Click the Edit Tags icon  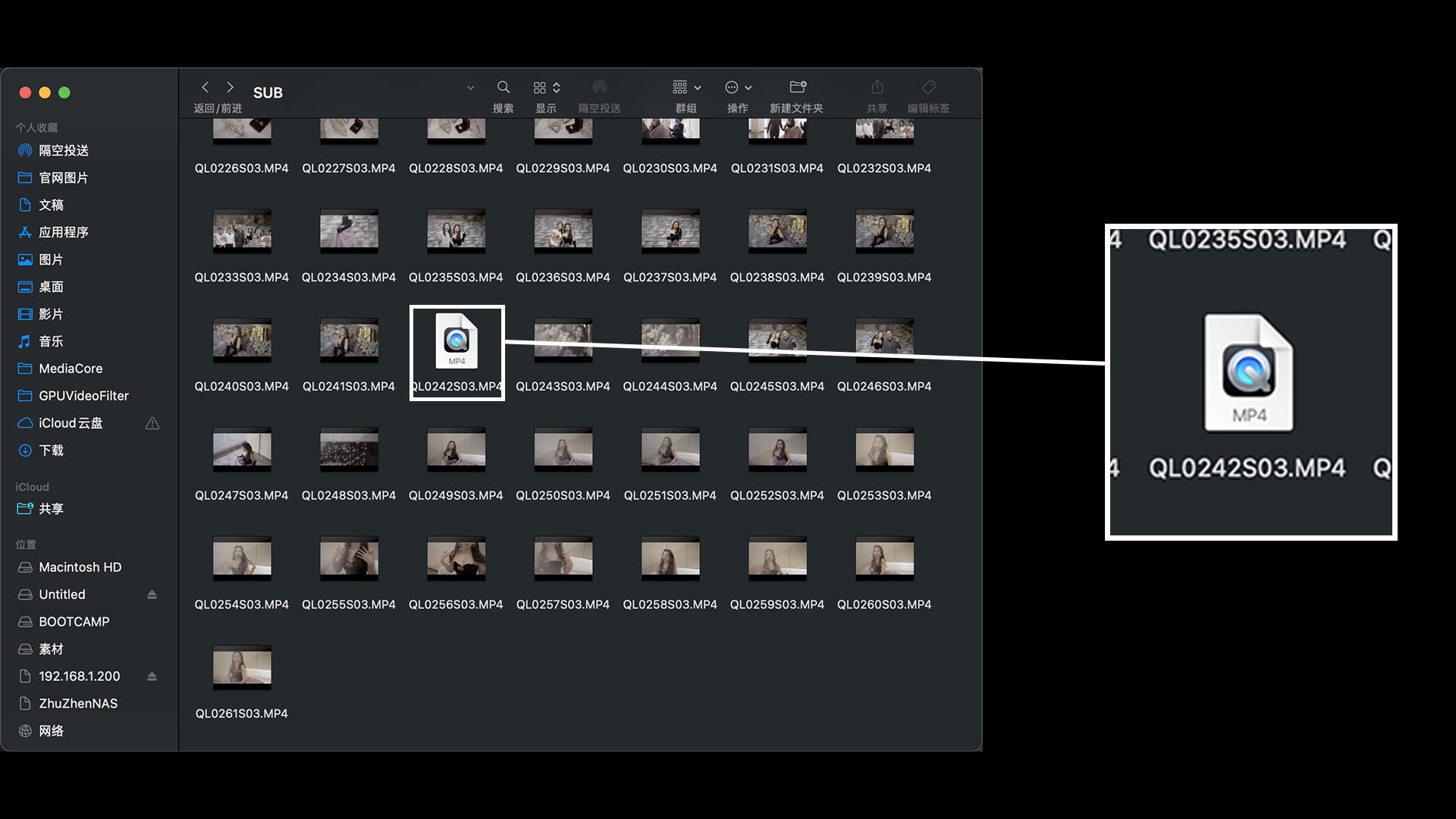[x=928, y=87]
